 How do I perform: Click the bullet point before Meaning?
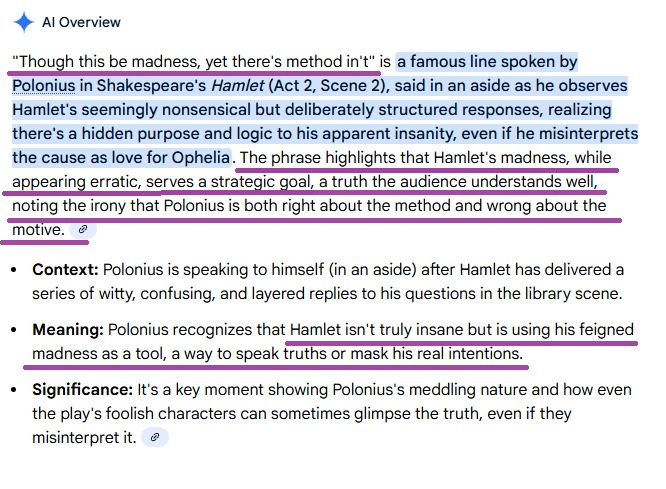tap(15, 330)
